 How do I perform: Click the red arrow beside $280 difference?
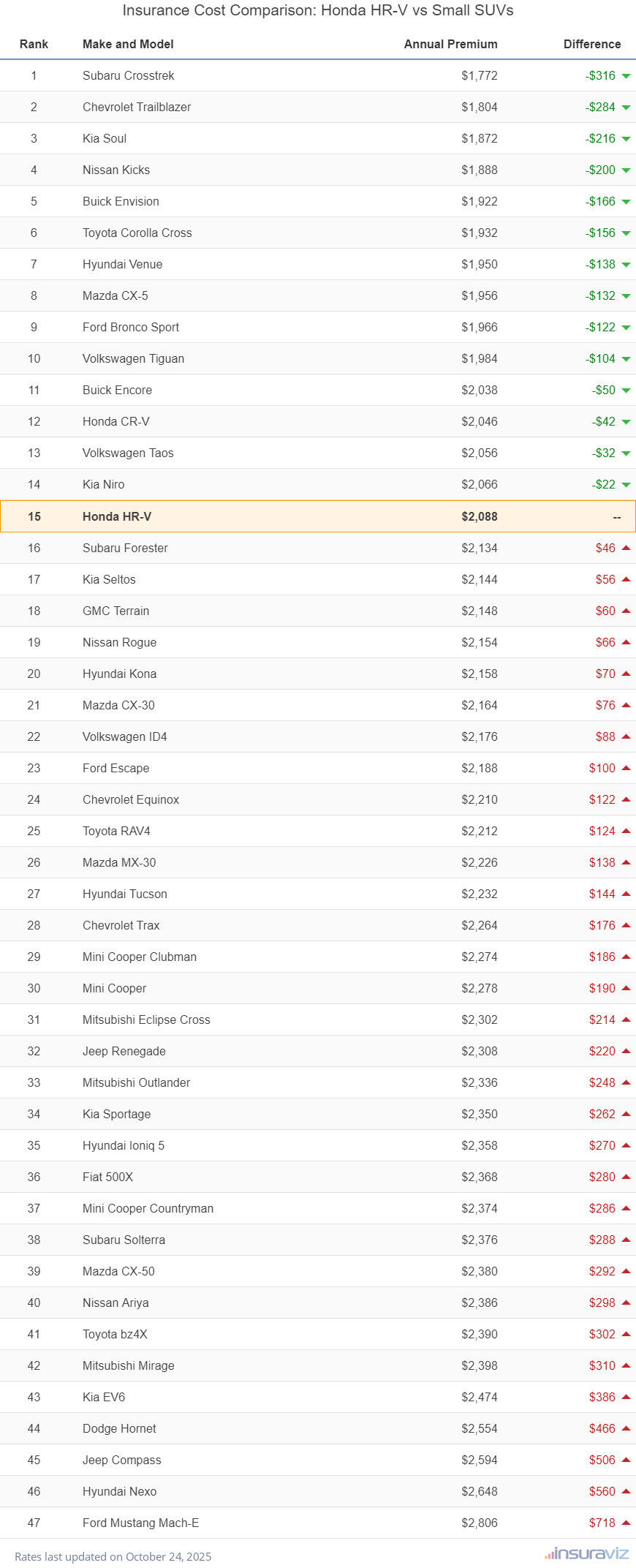pyautogui.click(x=626, y=1177)
